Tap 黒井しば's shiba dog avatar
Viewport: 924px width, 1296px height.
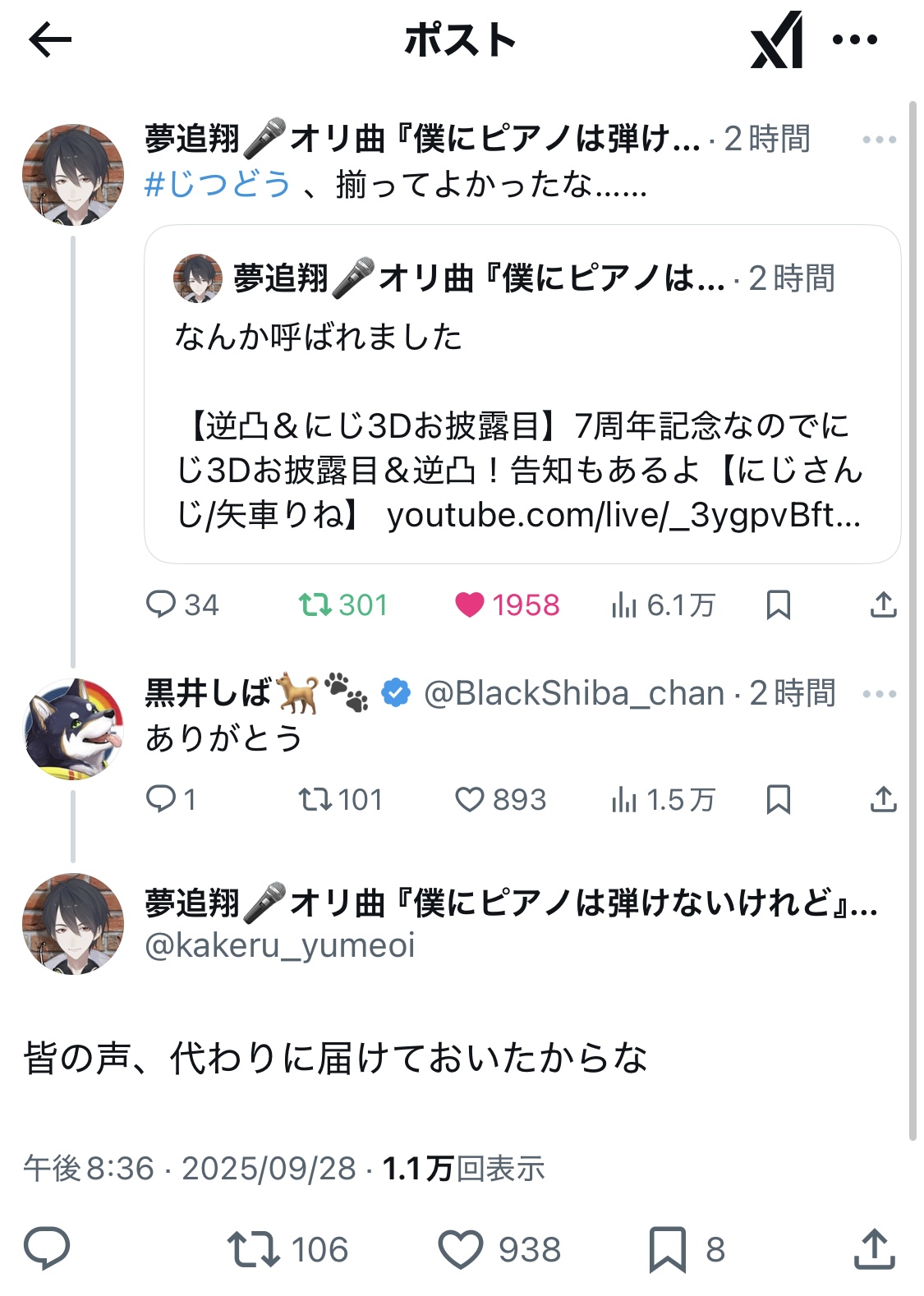(73, 728)
